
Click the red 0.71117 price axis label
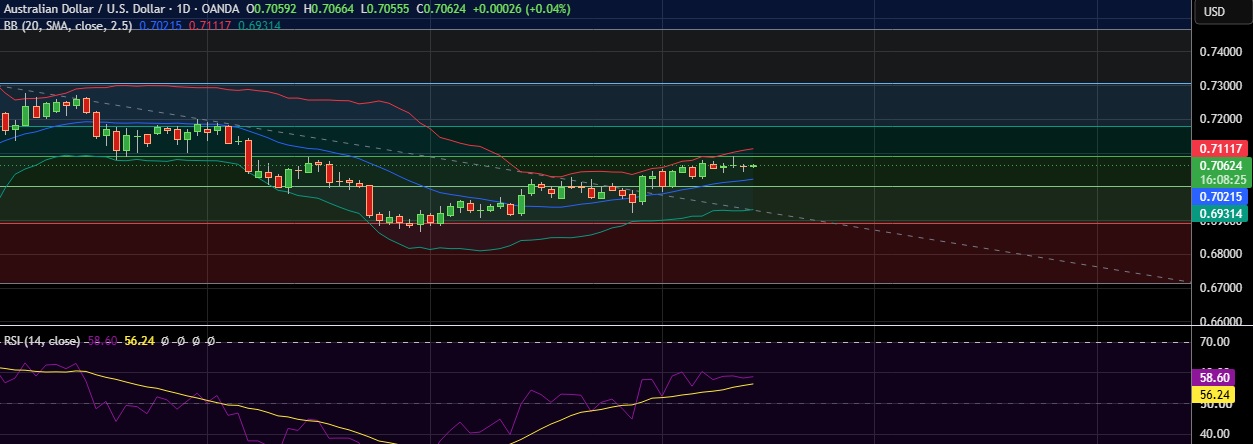coord(1220,148)
